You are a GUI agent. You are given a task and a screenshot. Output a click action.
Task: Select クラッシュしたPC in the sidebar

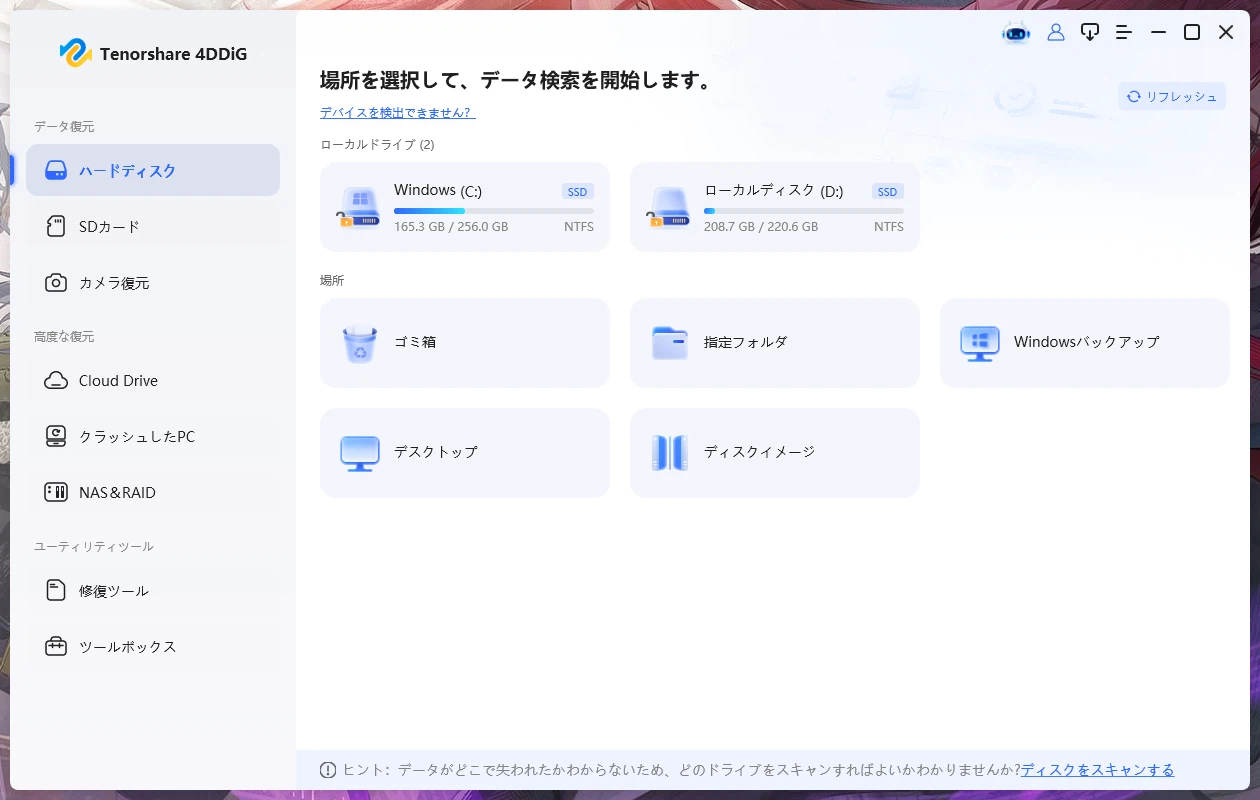[x=153, y=436]
